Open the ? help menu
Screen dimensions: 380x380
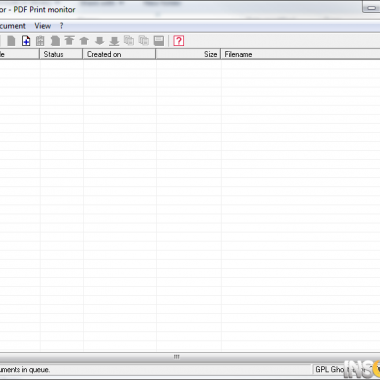[x=62, y=26]
